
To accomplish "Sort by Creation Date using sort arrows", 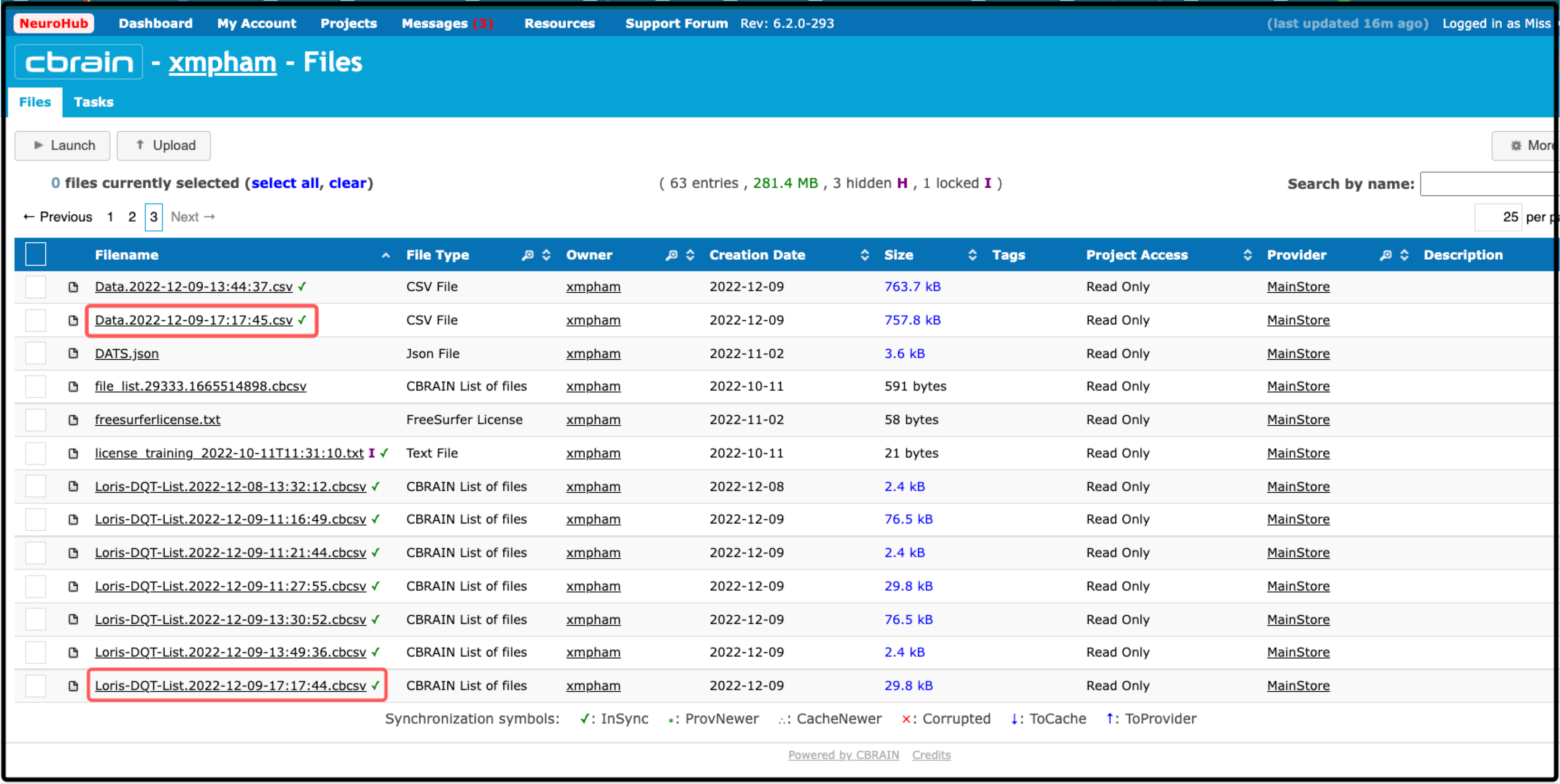I will point(865,255).
